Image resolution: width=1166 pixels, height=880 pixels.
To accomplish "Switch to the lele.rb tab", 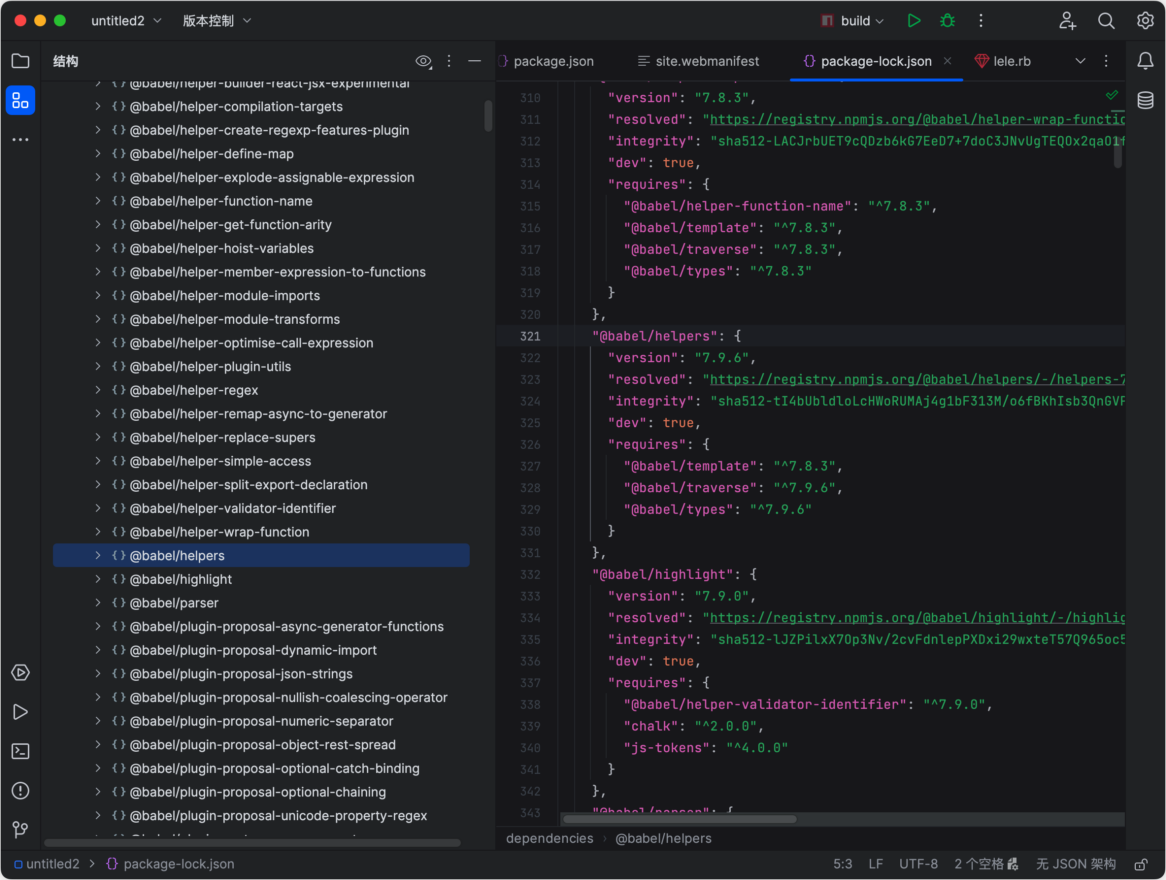I will 1003,61.
